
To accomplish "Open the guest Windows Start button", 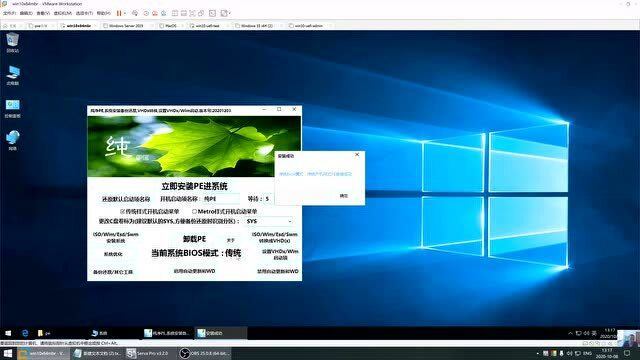I will [8, 333].
